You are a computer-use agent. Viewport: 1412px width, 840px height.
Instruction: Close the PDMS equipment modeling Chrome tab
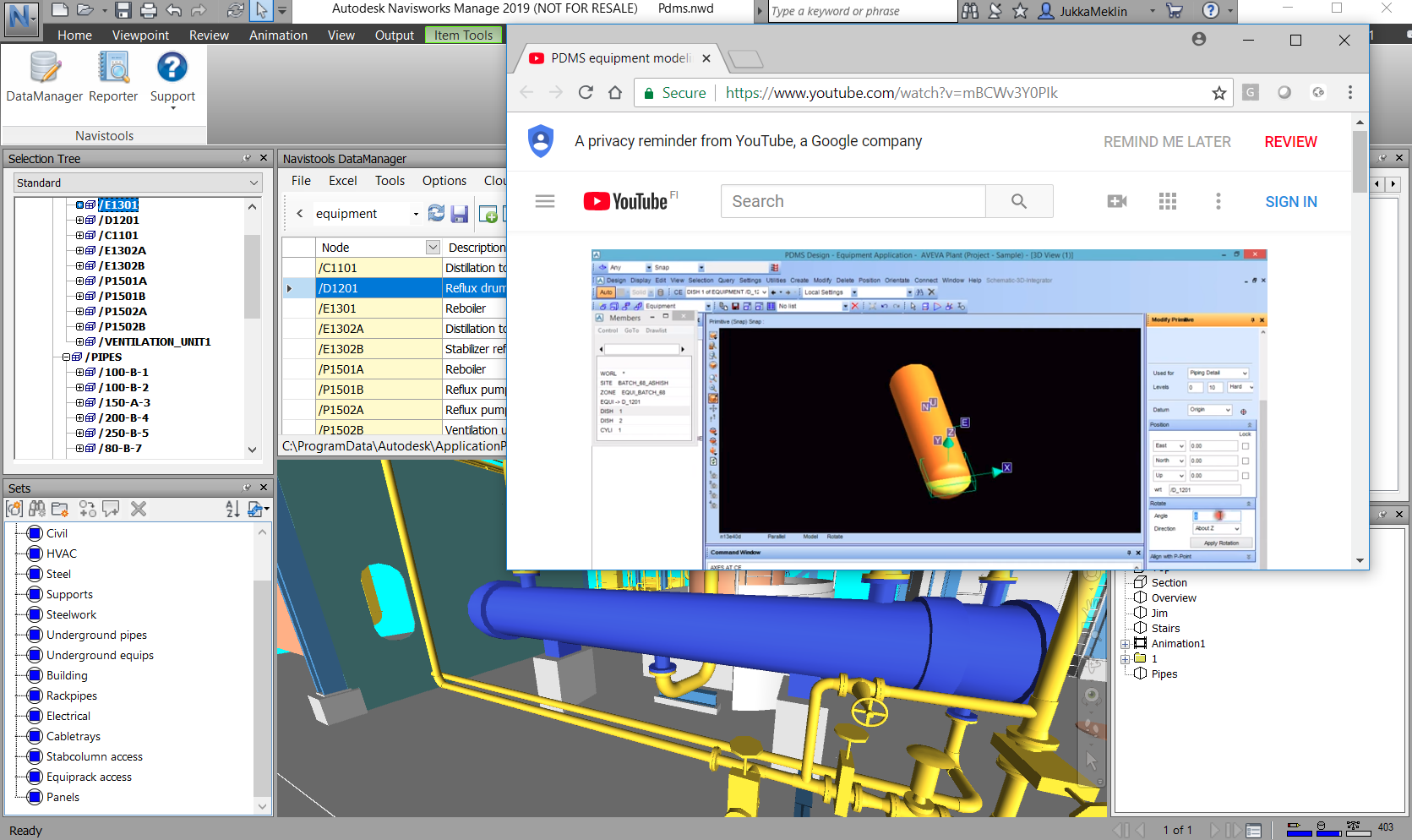coord(706,58)
